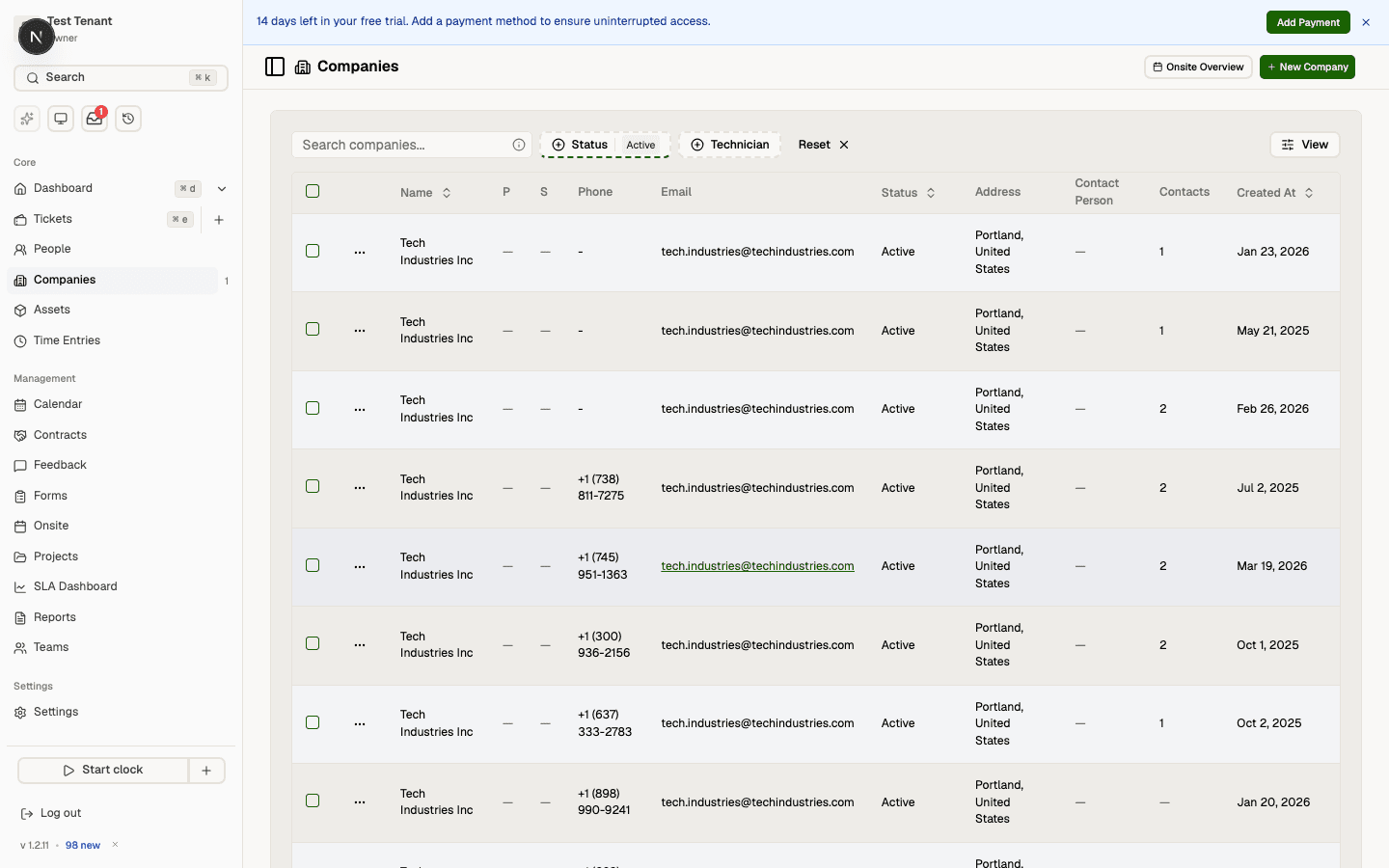Screen dimensions: 1389x868
Task: Open the Contracts section
Action: tap(58, 434)
